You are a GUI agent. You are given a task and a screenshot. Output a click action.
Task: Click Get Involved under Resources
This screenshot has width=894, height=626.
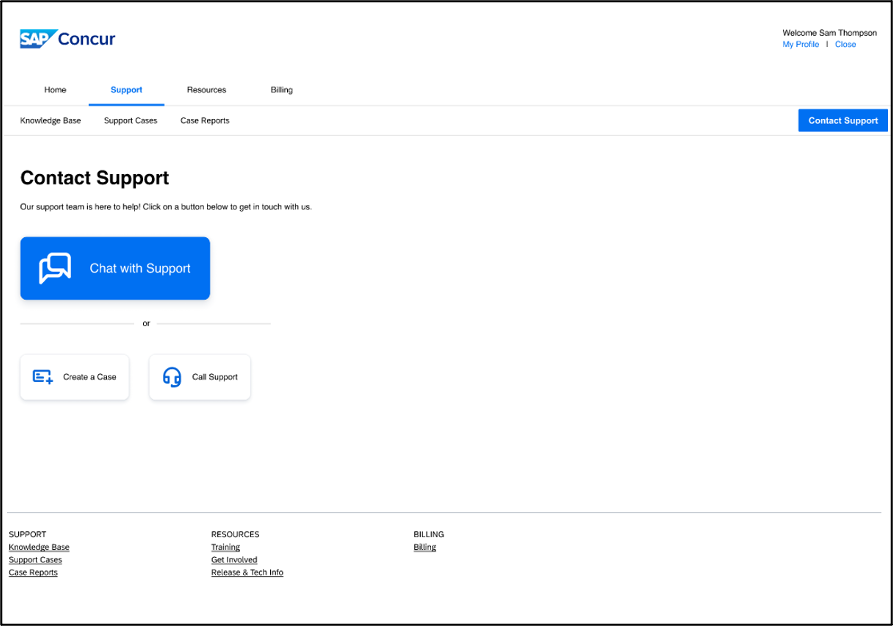tap(234, 560)
